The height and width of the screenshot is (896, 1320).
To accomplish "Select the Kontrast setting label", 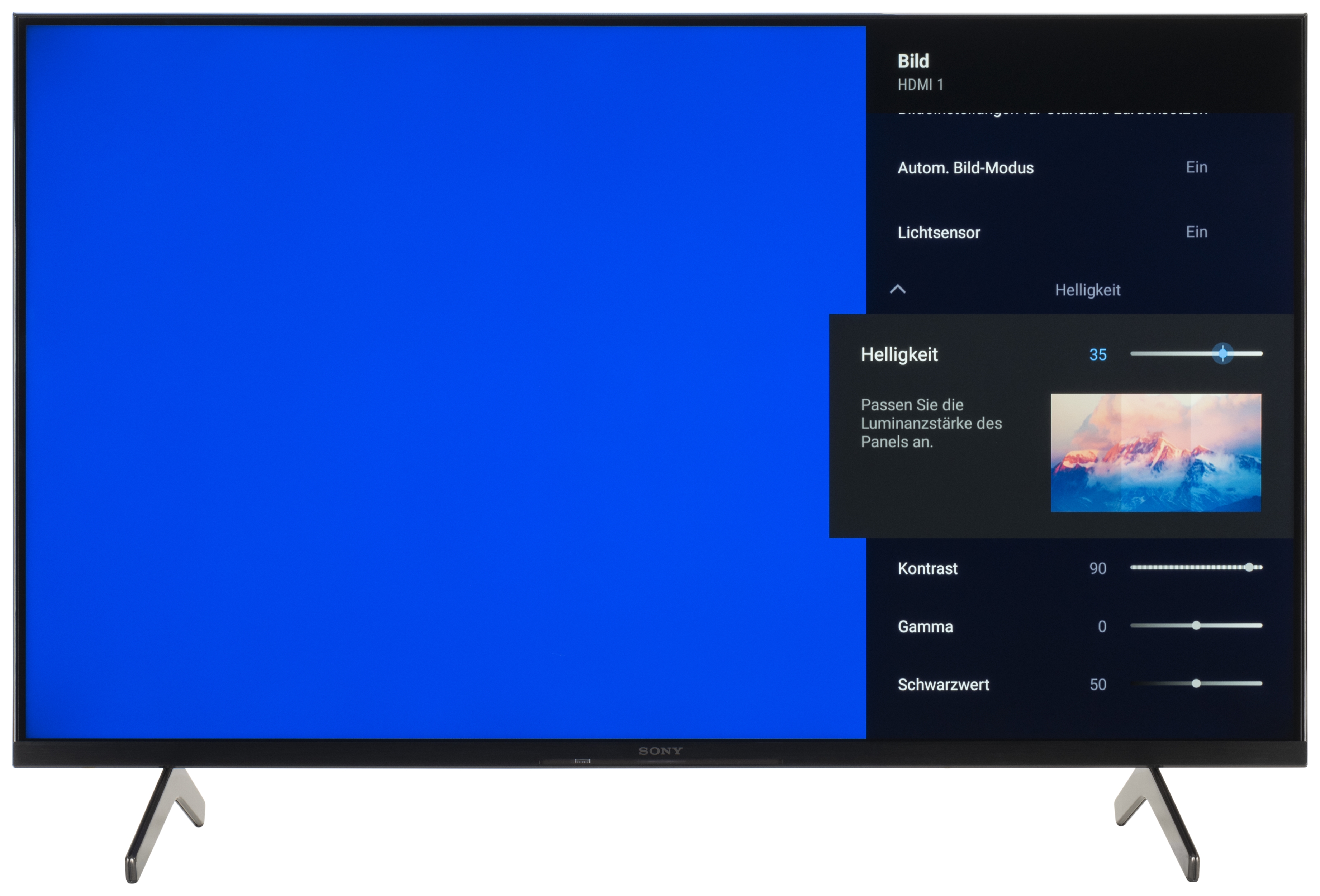I will coord(927,568).
